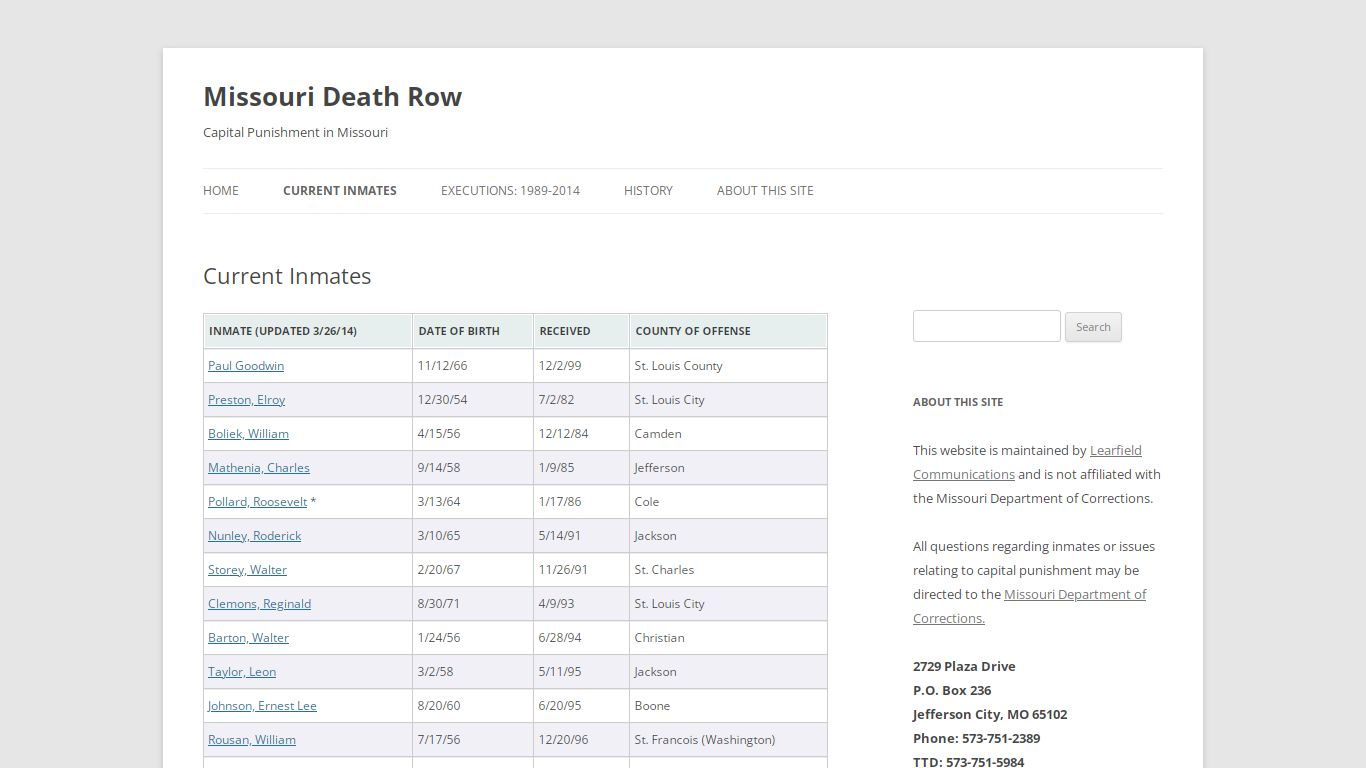The width and height of the screenshot is (1366, 768).
Task: Click the birth date 7/17/56 cell
Action: pyautogui.click(x=473, y=740)
